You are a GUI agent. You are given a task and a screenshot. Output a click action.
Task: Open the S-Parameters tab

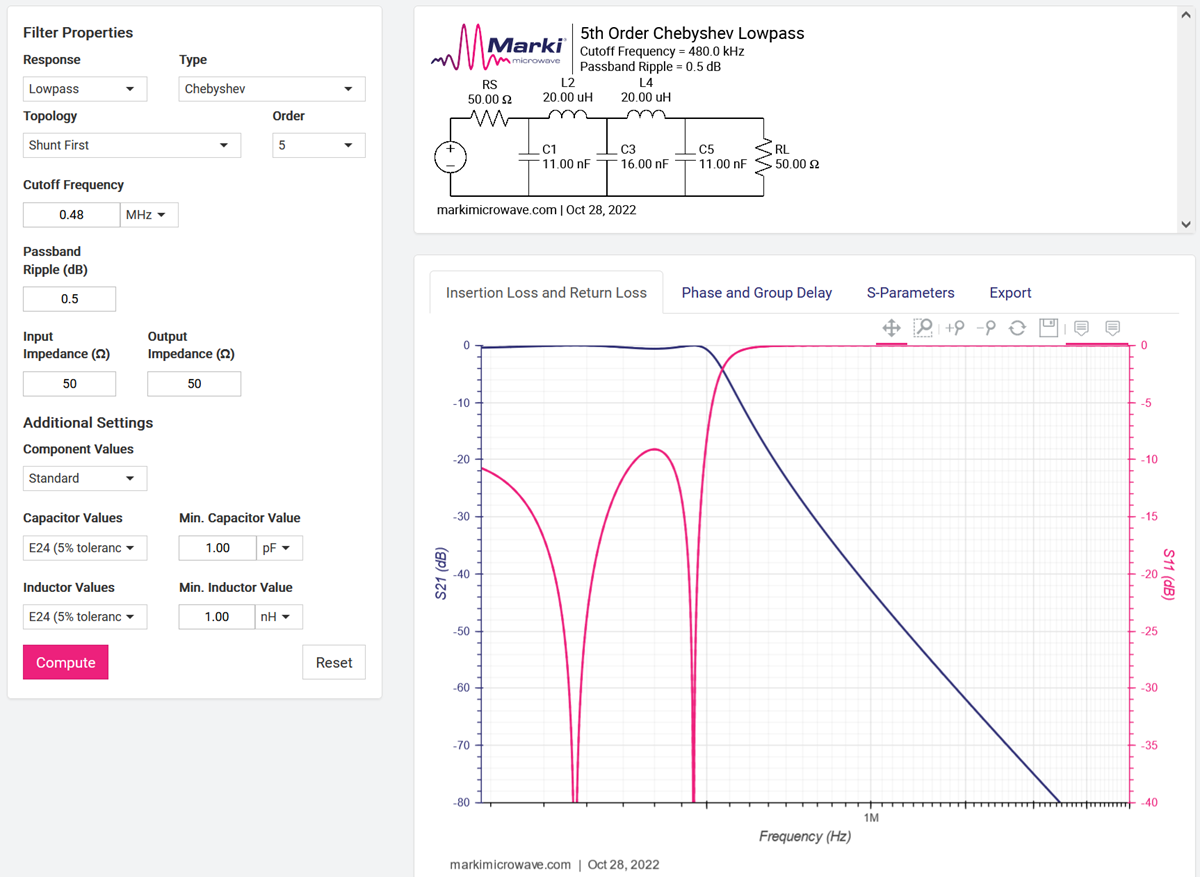click(910, 293)
